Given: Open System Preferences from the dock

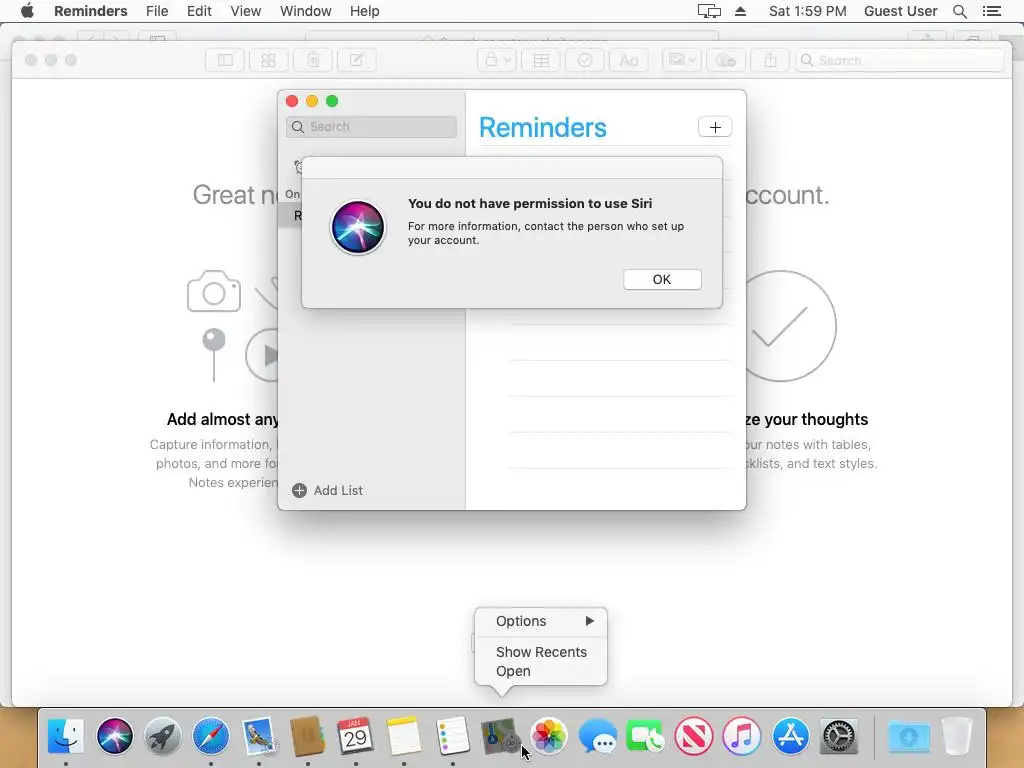Looking at the screenshot, I should pos(839,736).
